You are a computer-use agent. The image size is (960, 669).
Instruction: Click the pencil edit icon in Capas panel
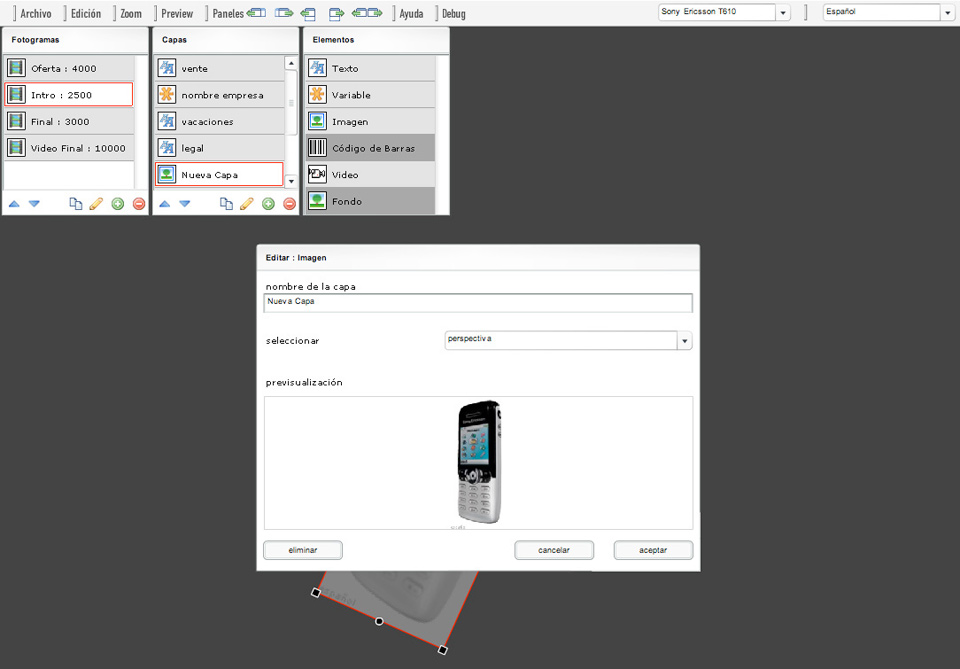[247, 204]
